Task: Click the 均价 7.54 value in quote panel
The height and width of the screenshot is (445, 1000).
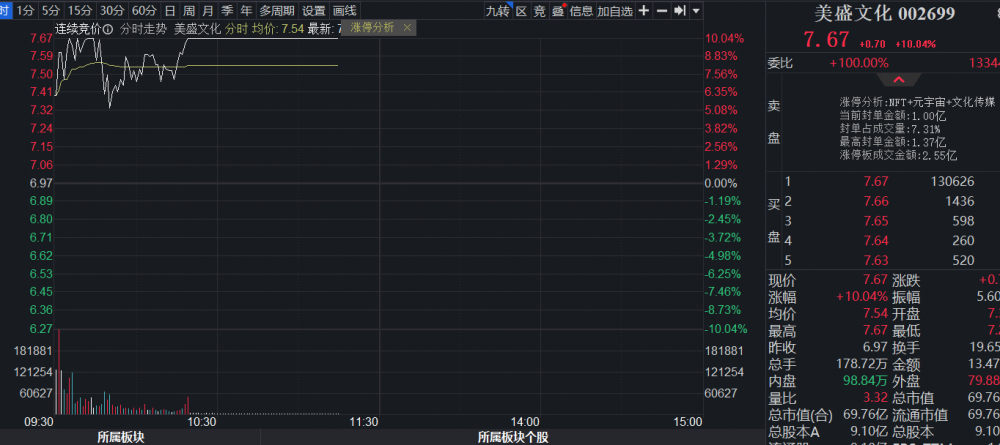Action: click(874, 314)
